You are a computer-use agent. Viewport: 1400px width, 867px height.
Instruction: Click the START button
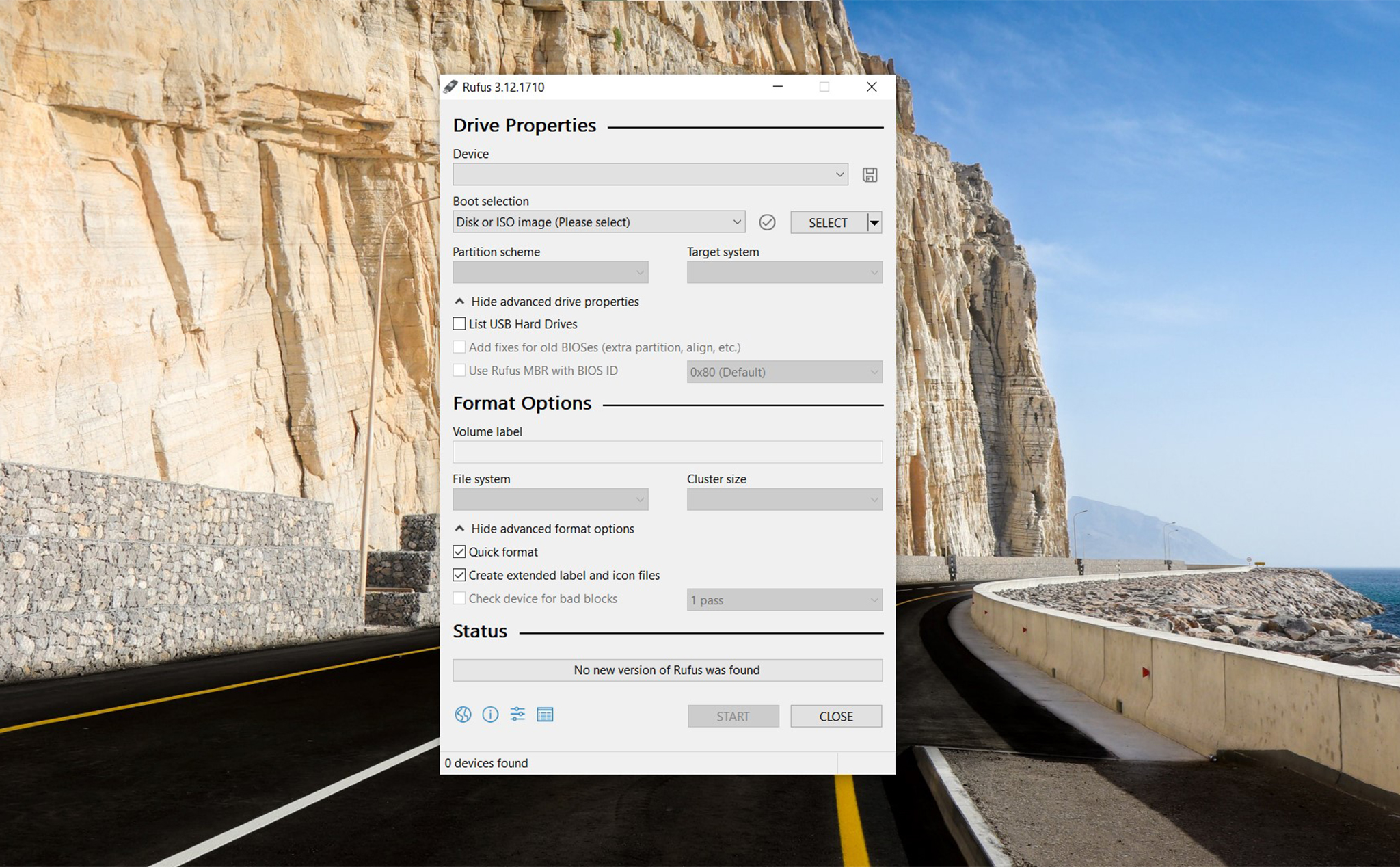pyautogui.click(x=733, y=716)
